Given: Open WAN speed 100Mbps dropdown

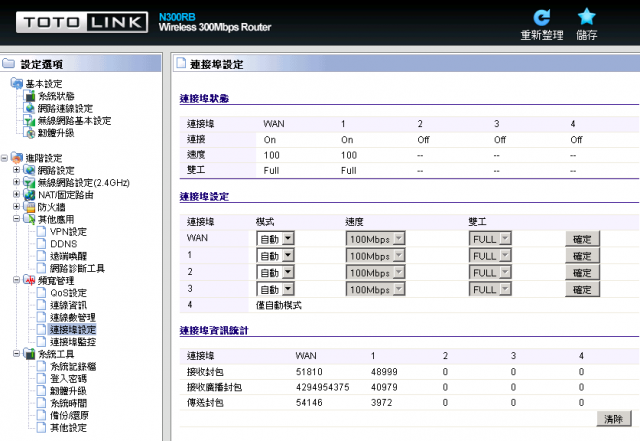Looking at the screenshot, I should point(375,238).
